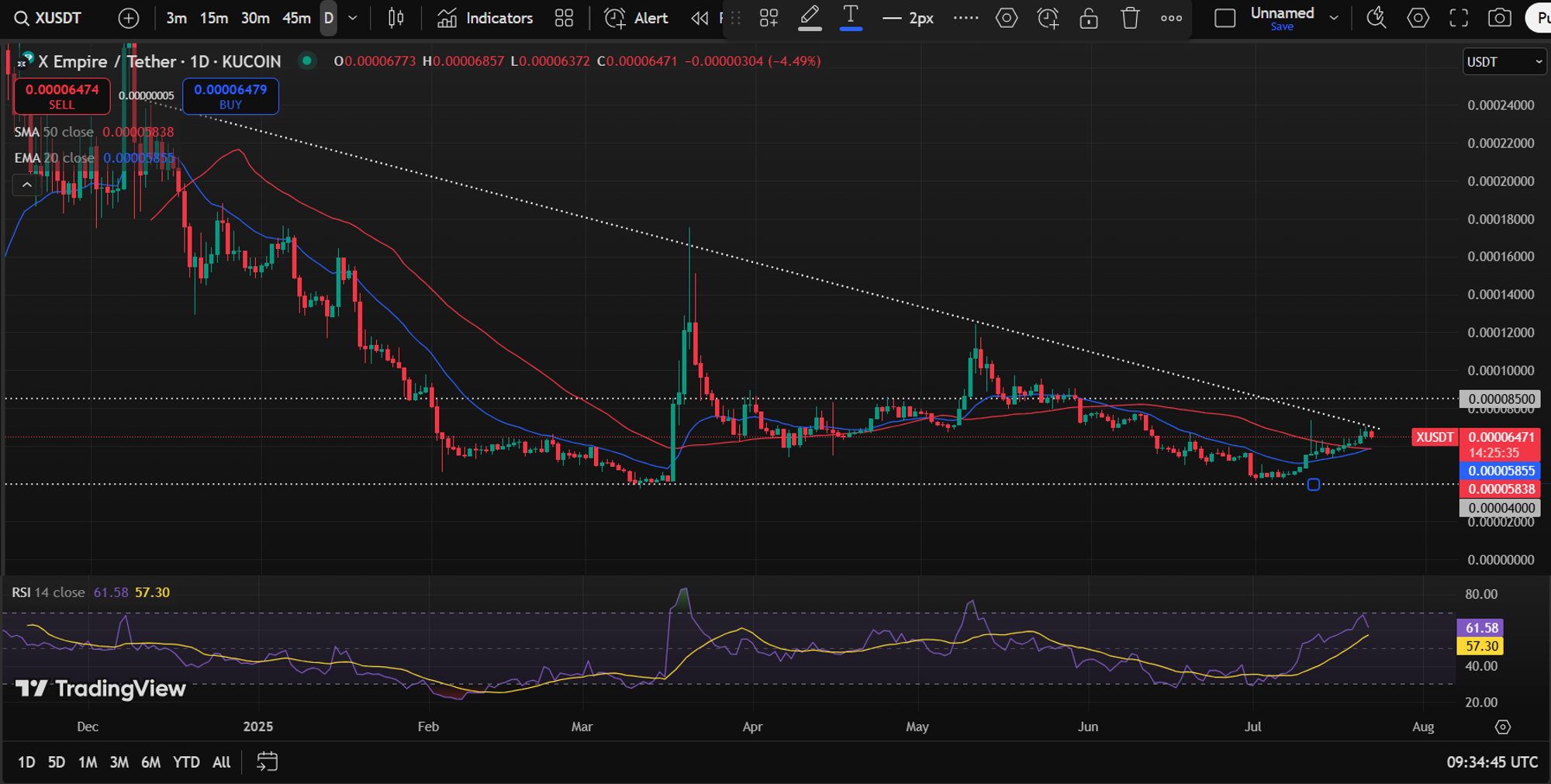Click the 09:34:45 UTC timezone clock
Screen dimensions: 1551x784
point(1492,762)
